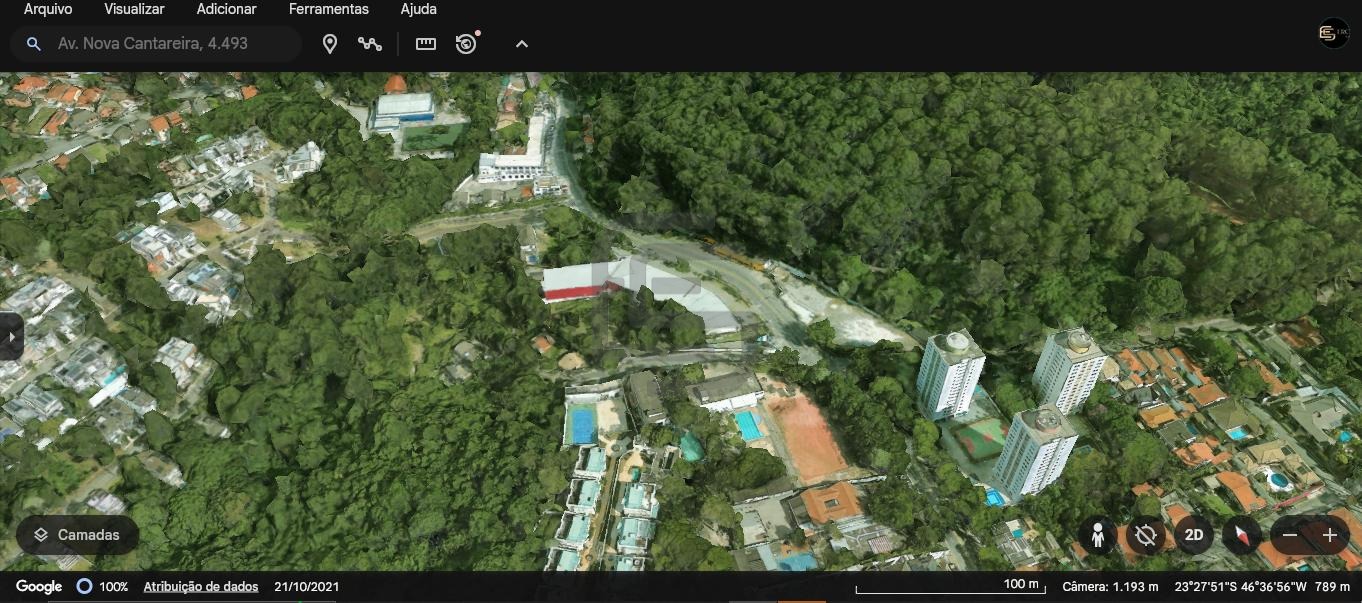Viewport: 1362px width, 603px height.
Task: Open the Ferramentas menu
Action: 328,9
